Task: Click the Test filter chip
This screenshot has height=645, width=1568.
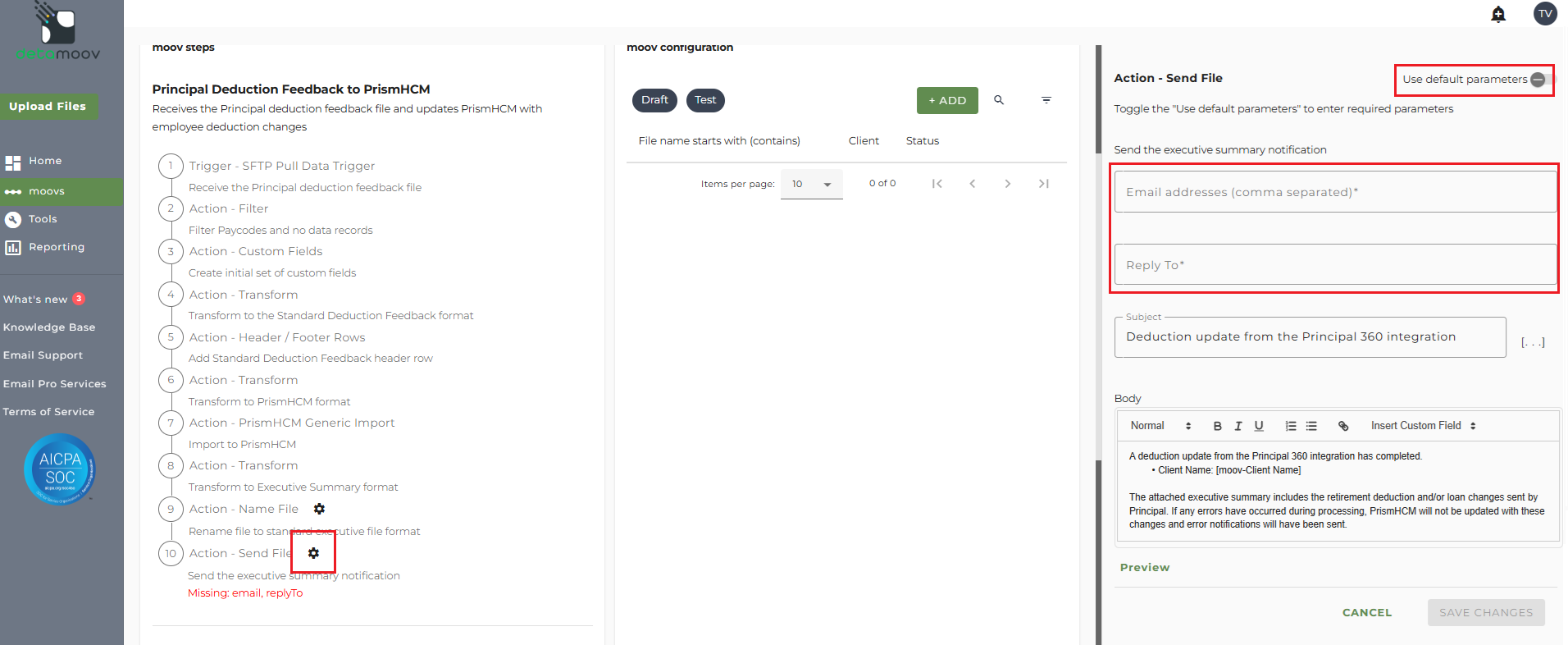Action: click(705, 100)
